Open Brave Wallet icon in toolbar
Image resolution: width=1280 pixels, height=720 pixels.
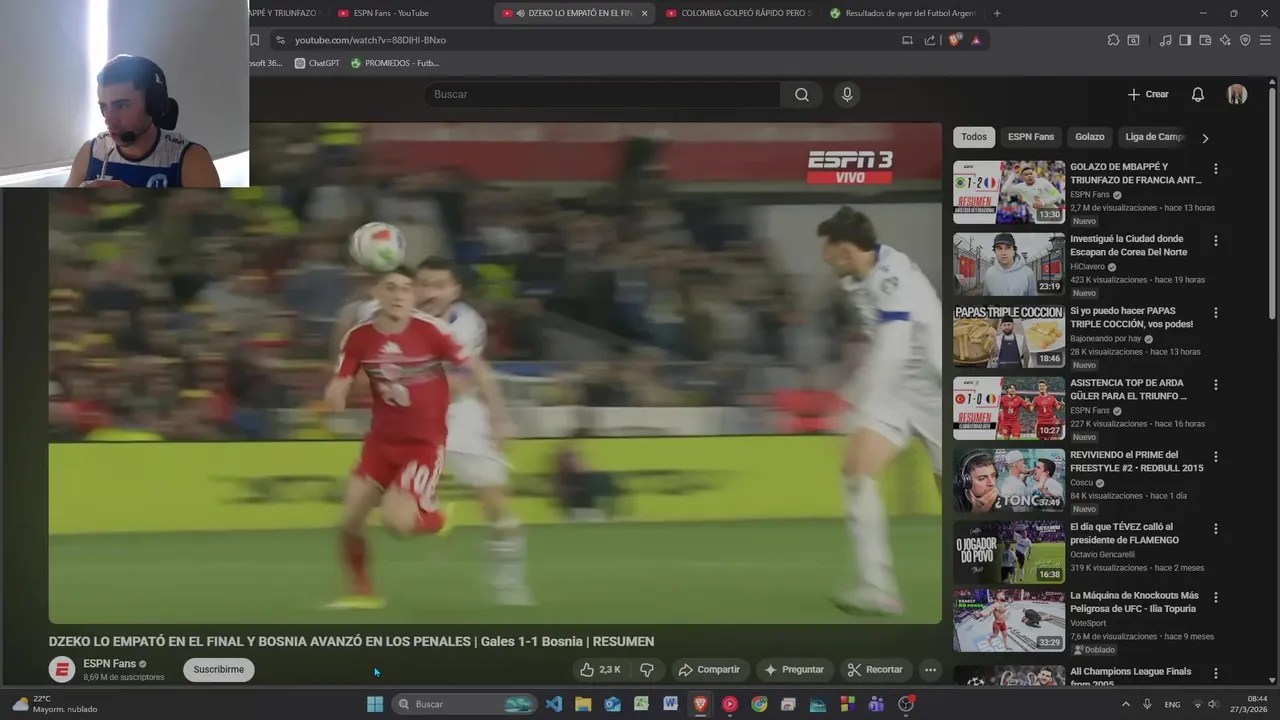(1205, 40)
